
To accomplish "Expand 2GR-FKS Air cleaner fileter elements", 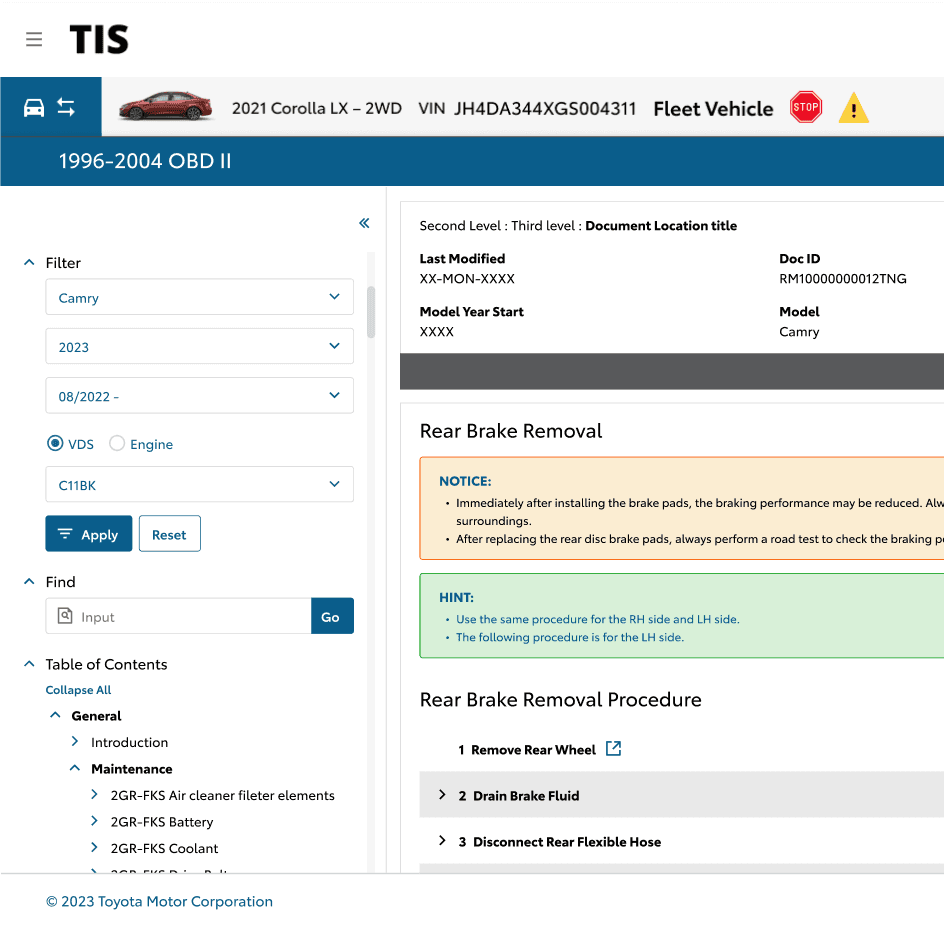I will click(94, 795).
